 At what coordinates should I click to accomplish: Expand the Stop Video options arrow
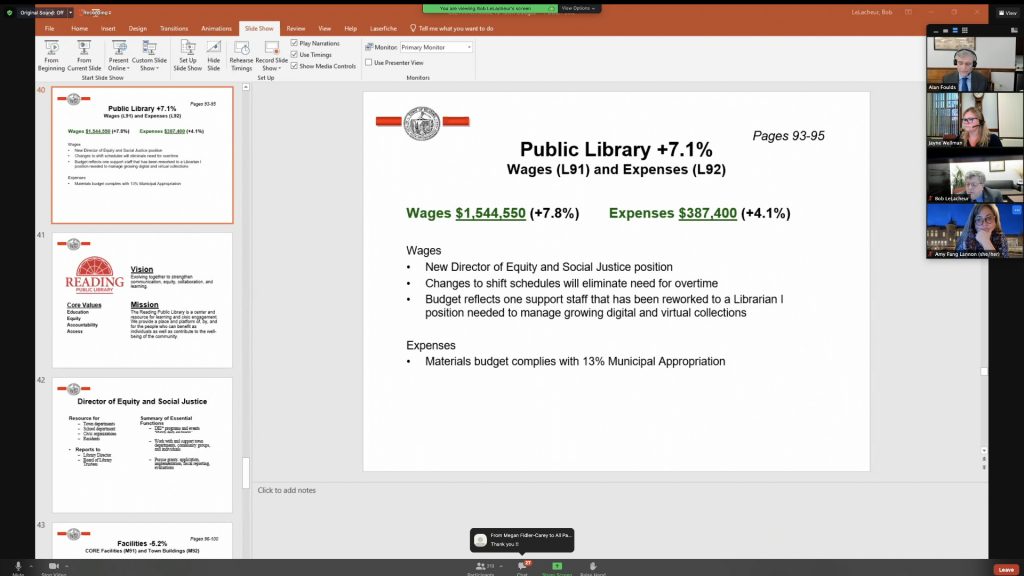(x=67, y=566)
